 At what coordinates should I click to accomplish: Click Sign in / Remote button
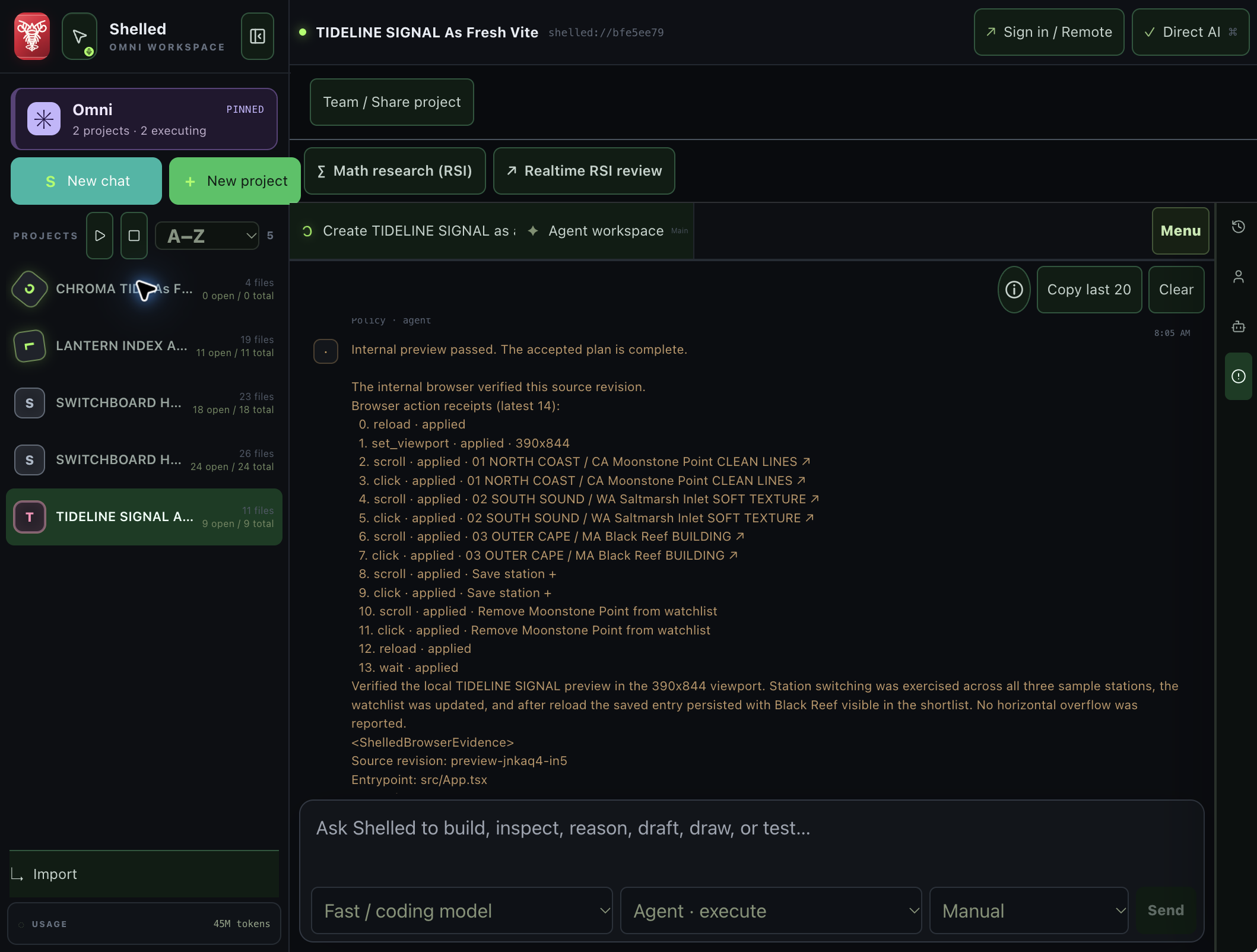[x=1049, y=32]
